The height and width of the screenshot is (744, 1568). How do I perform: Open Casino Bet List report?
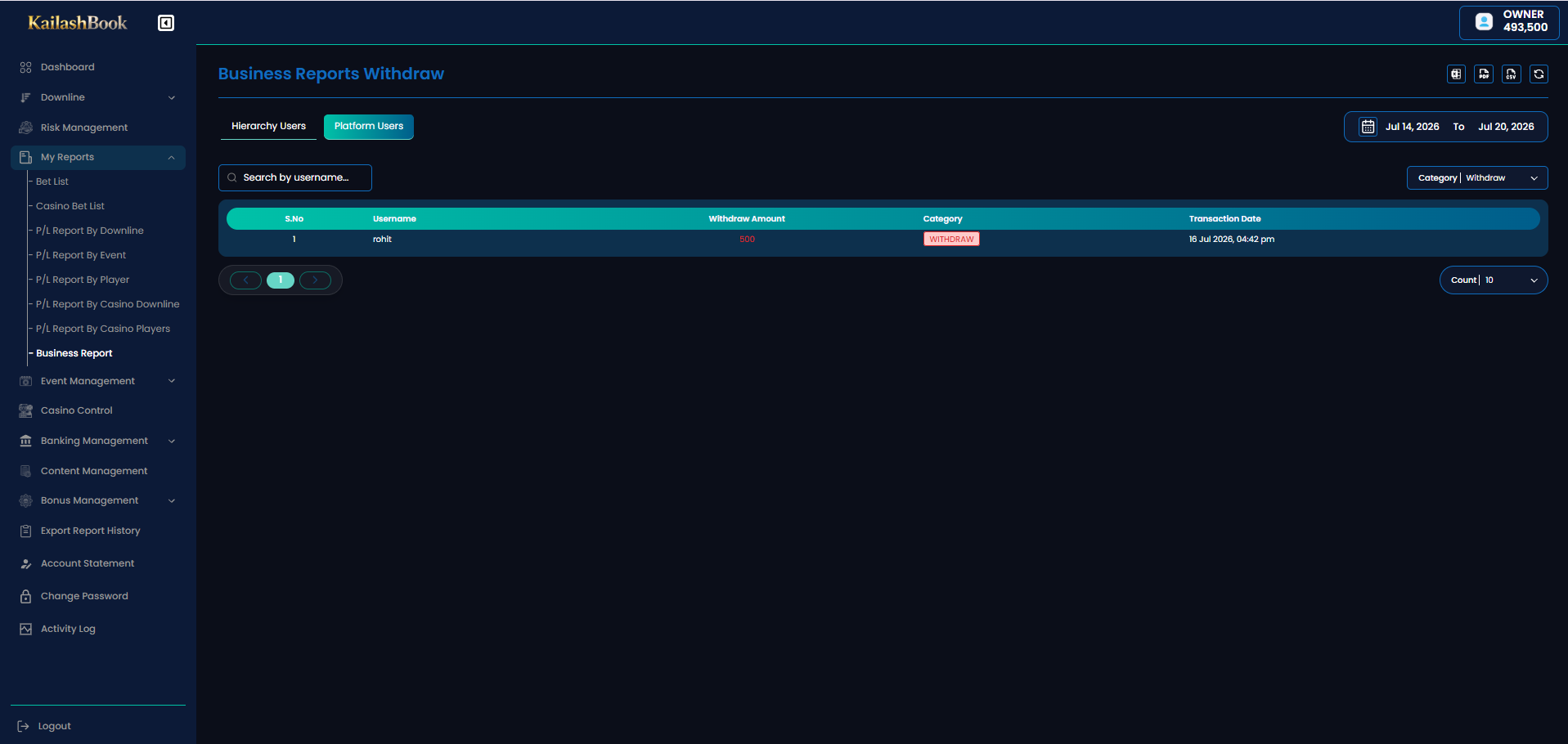(70, 206)
